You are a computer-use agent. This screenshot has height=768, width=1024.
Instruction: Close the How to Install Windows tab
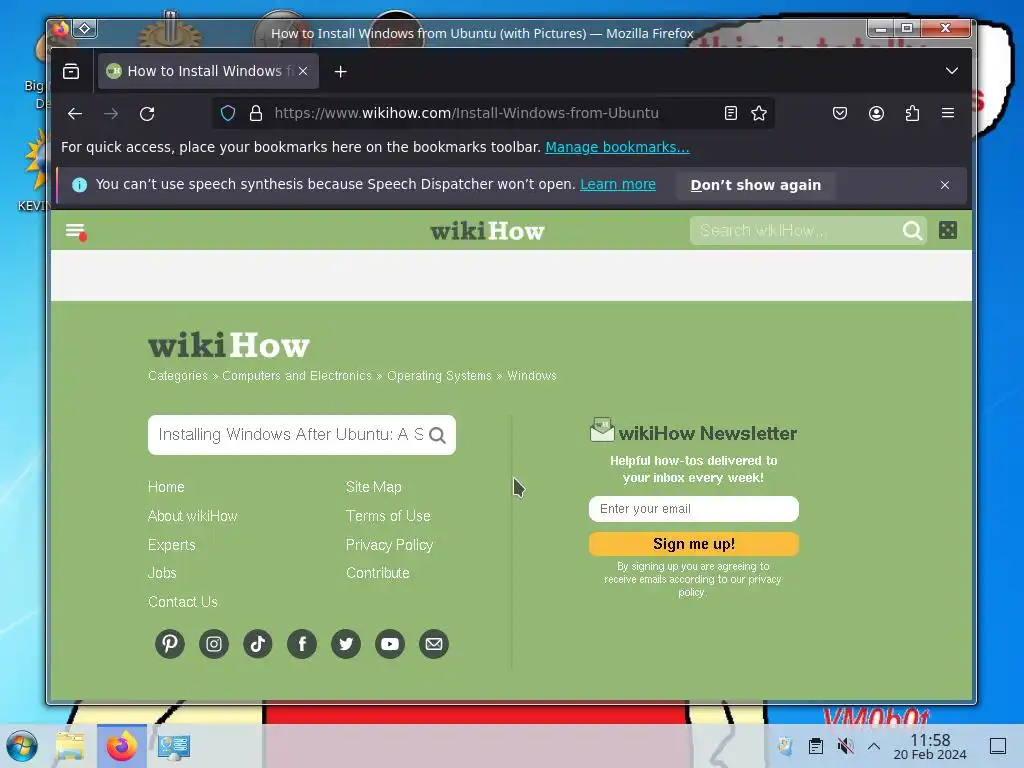303,71
